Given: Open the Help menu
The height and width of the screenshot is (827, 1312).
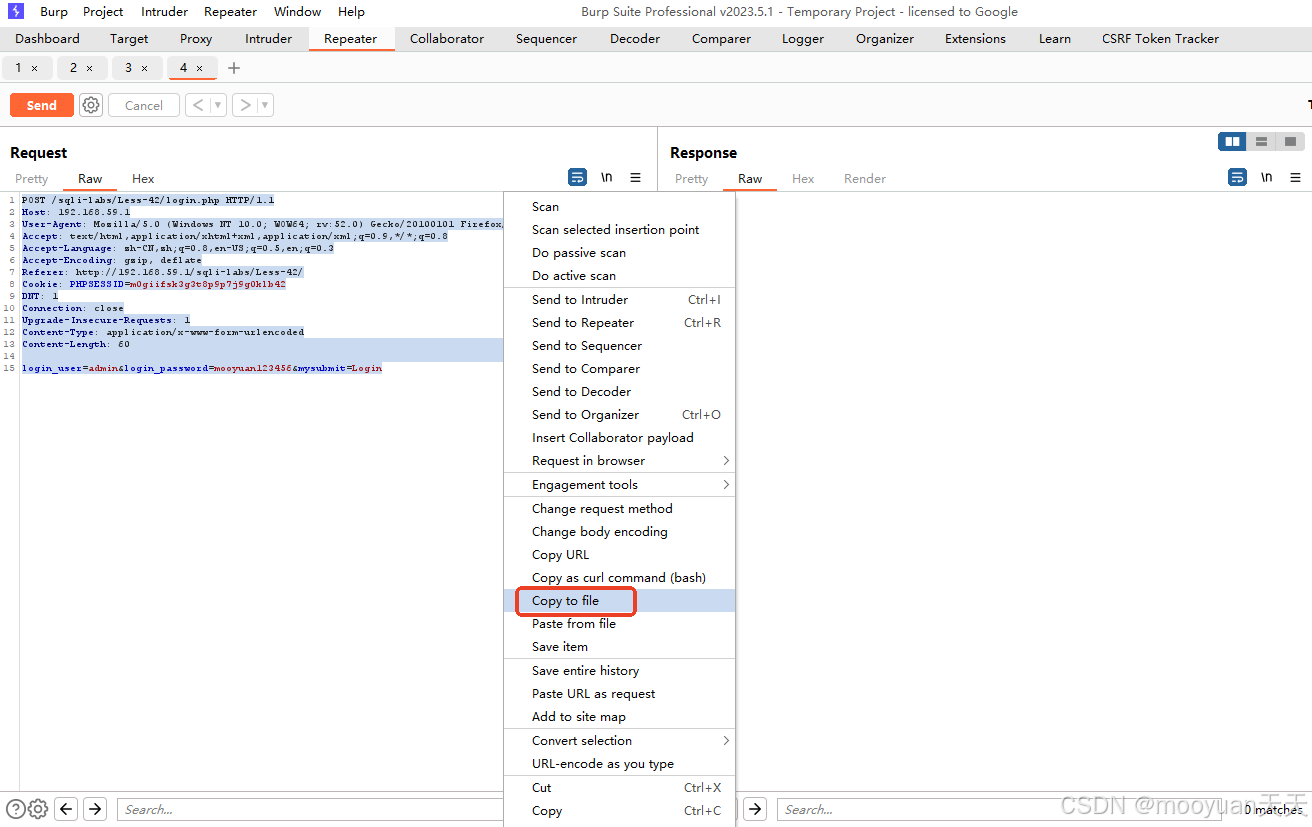Looking at the screenshot, I should tap(351, 12).
